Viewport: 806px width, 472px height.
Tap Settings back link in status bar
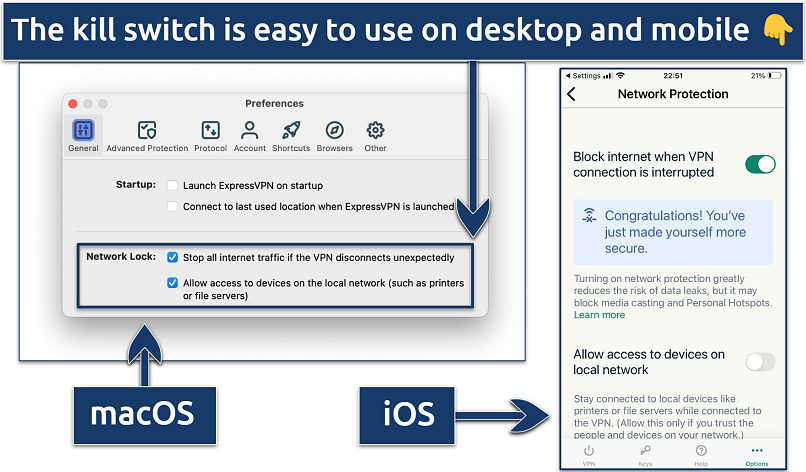point(586,75)
